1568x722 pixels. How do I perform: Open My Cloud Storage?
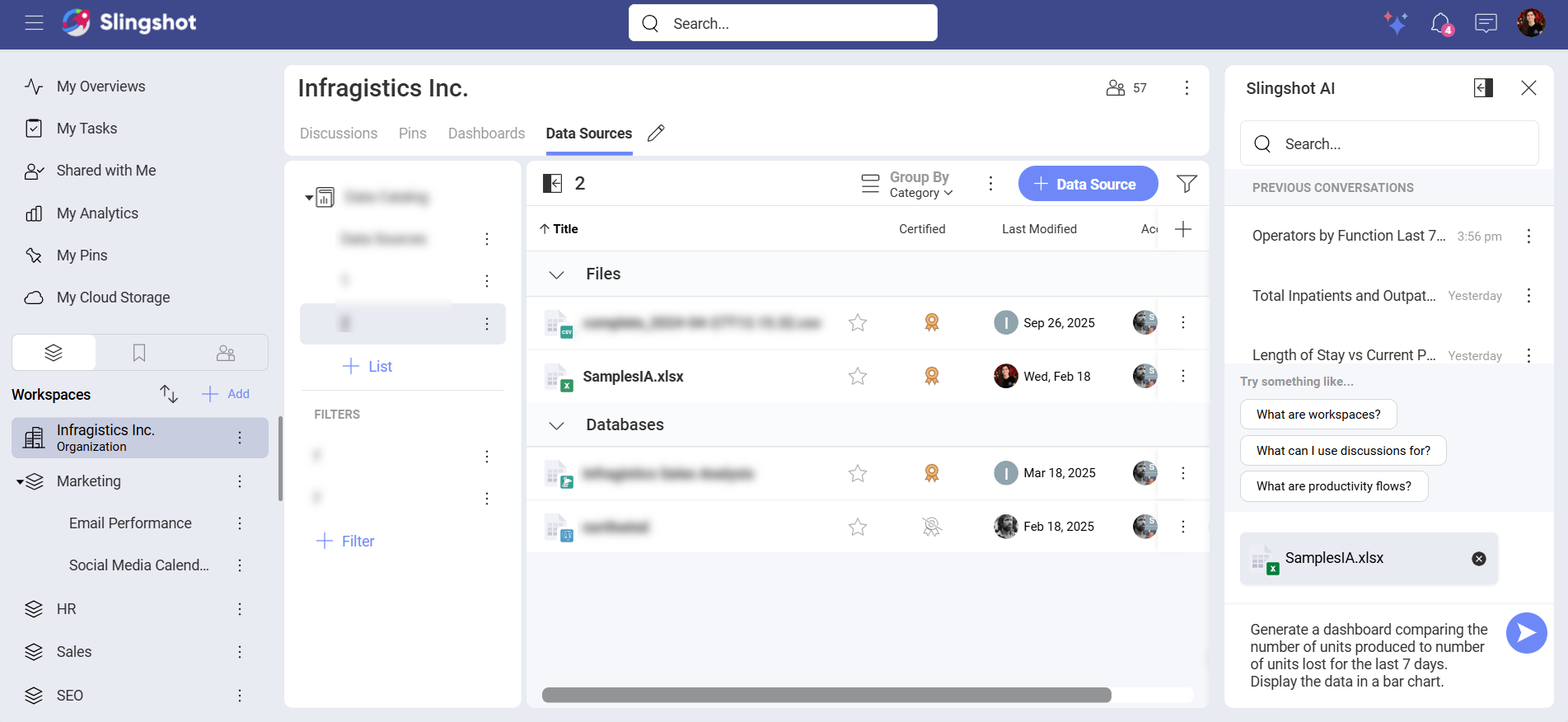point(113,298)
